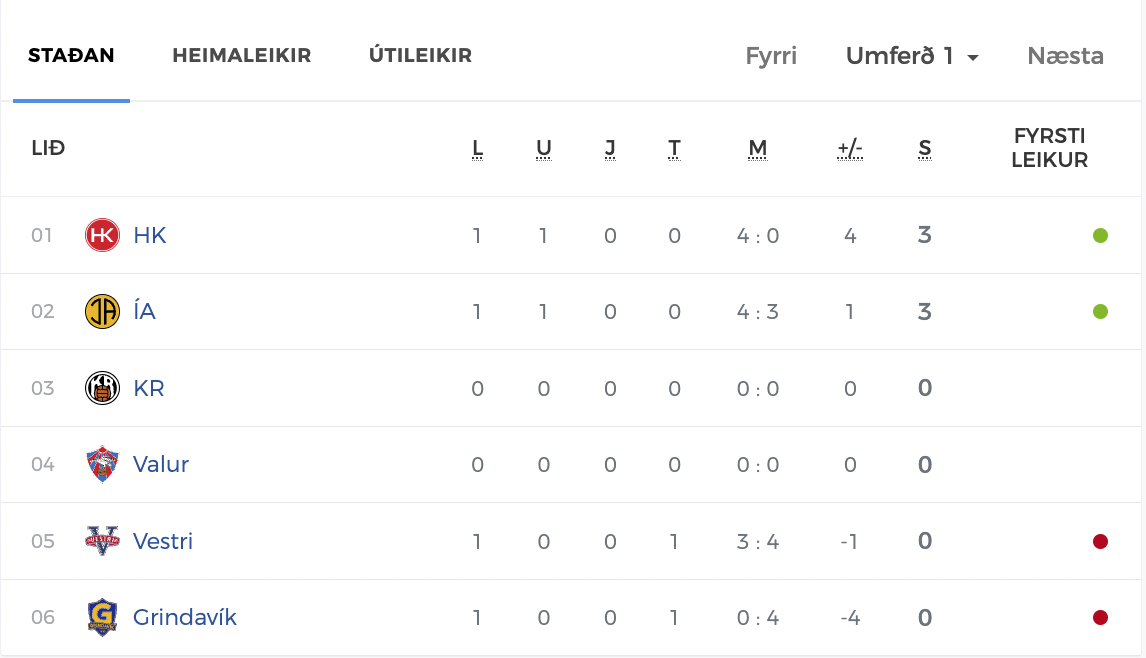Viewport: 1146px width, 658px height.
Task: Switch to the Heimaleikir tab
Action: point(242,56)
